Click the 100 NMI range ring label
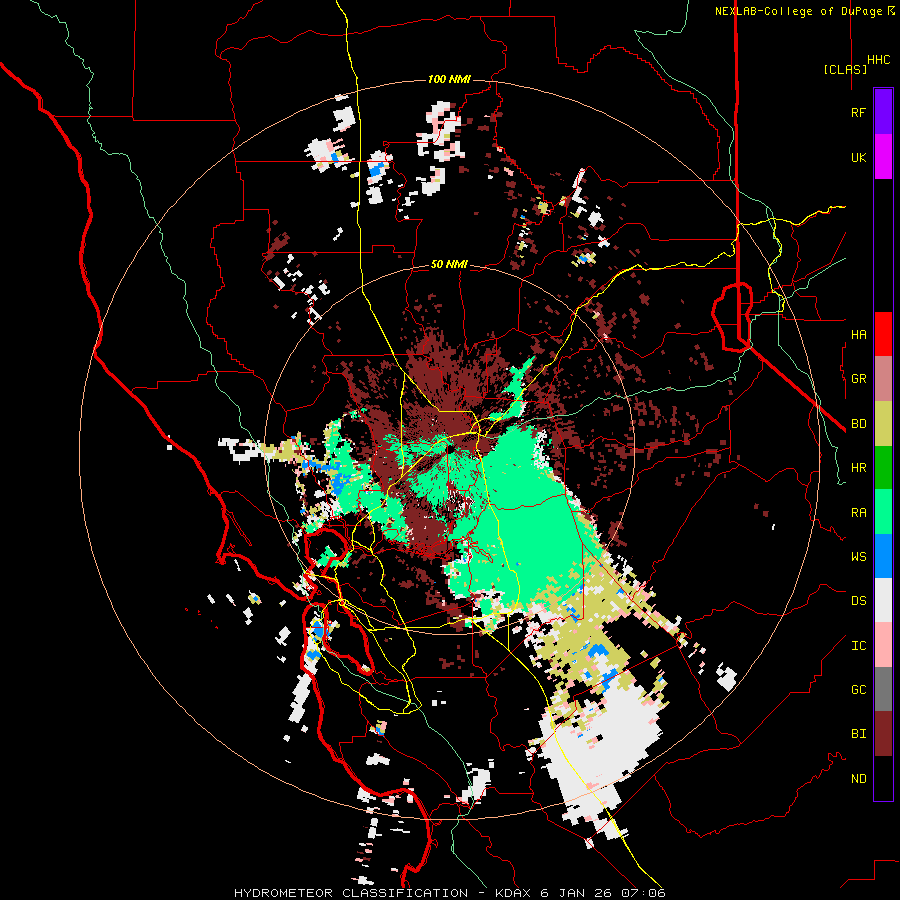This screenshot has width=900, height=900. click(449, 79)
